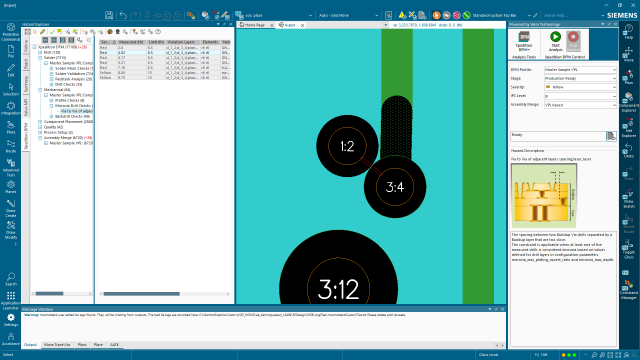Open the Edit sidebar menu
The width and height of the screenshot is (640, 360).
tap(11, 70)
